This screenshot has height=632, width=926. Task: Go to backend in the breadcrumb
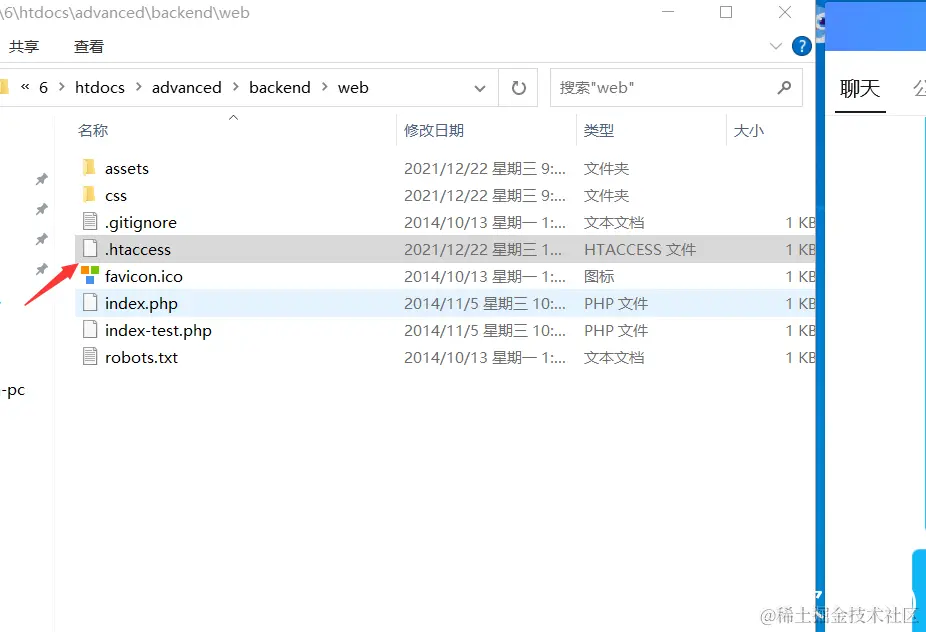[280, 87]
